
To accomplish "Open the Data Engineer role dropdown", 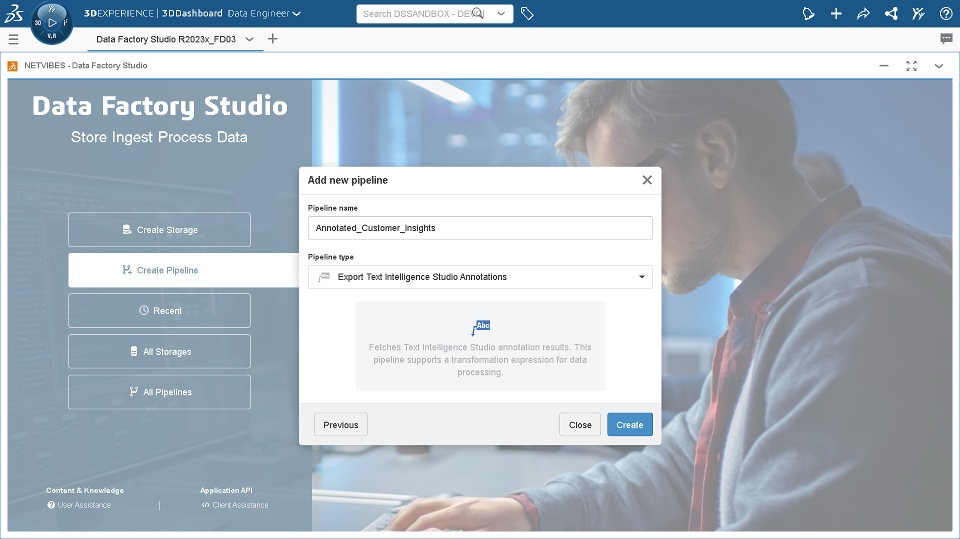I will pyautogui.click(x=264, y=13).
